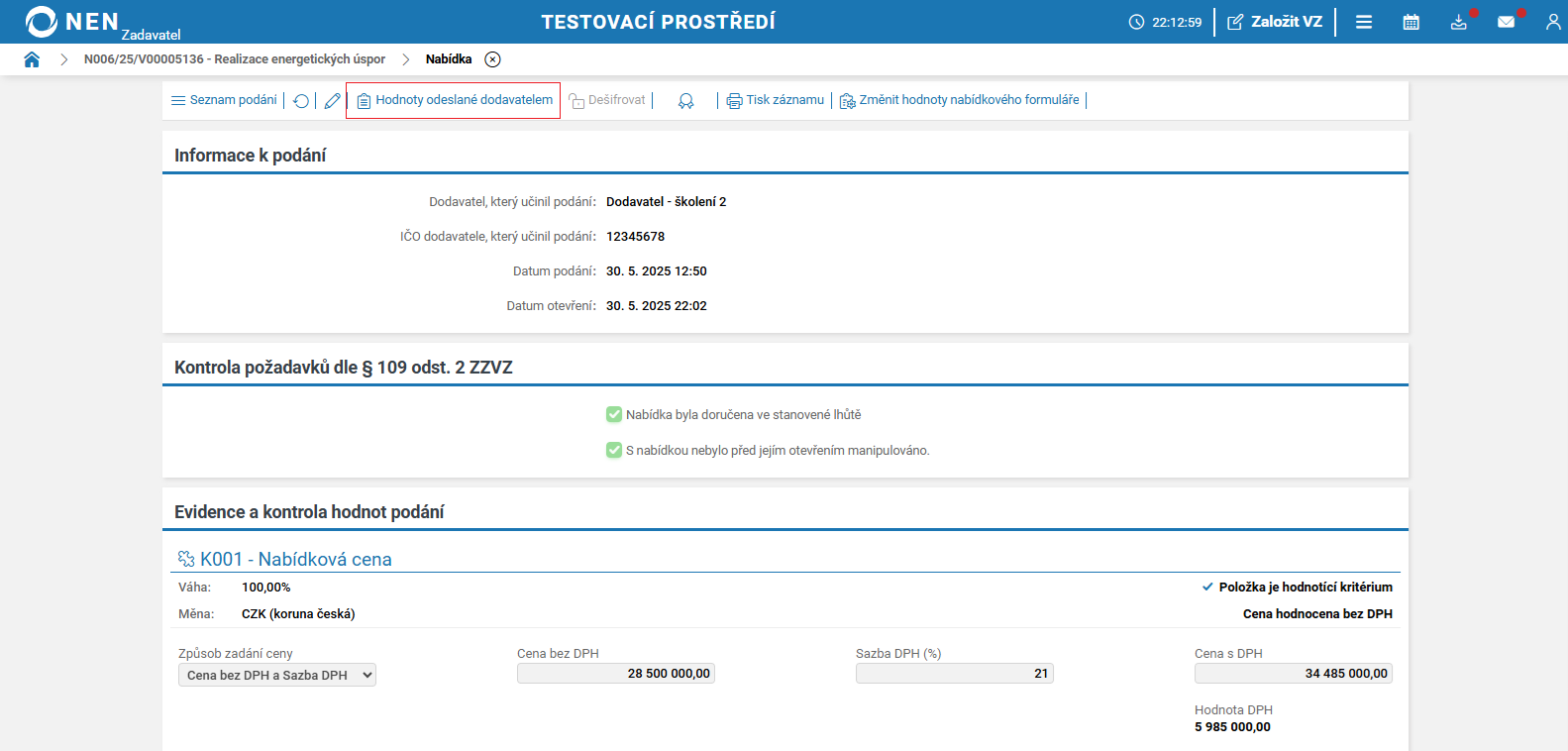Click the pencil edit icon
Screen dimensions: 1568x751
click(x=333, y=101)
